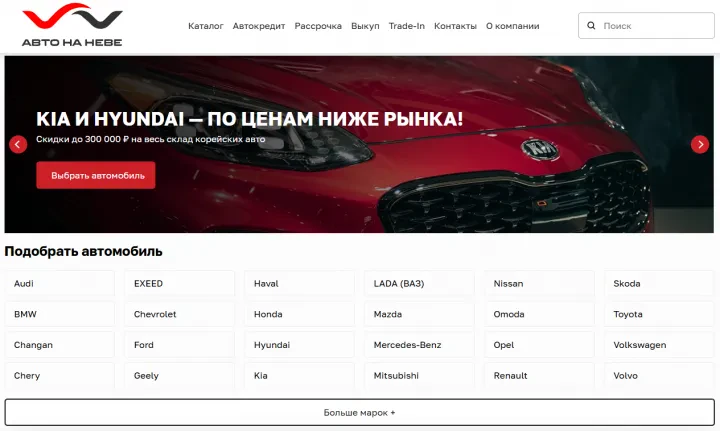Viewport: 720px width, 431px height.
Task: Click the Авто на Неве logo
Action: 72,25
